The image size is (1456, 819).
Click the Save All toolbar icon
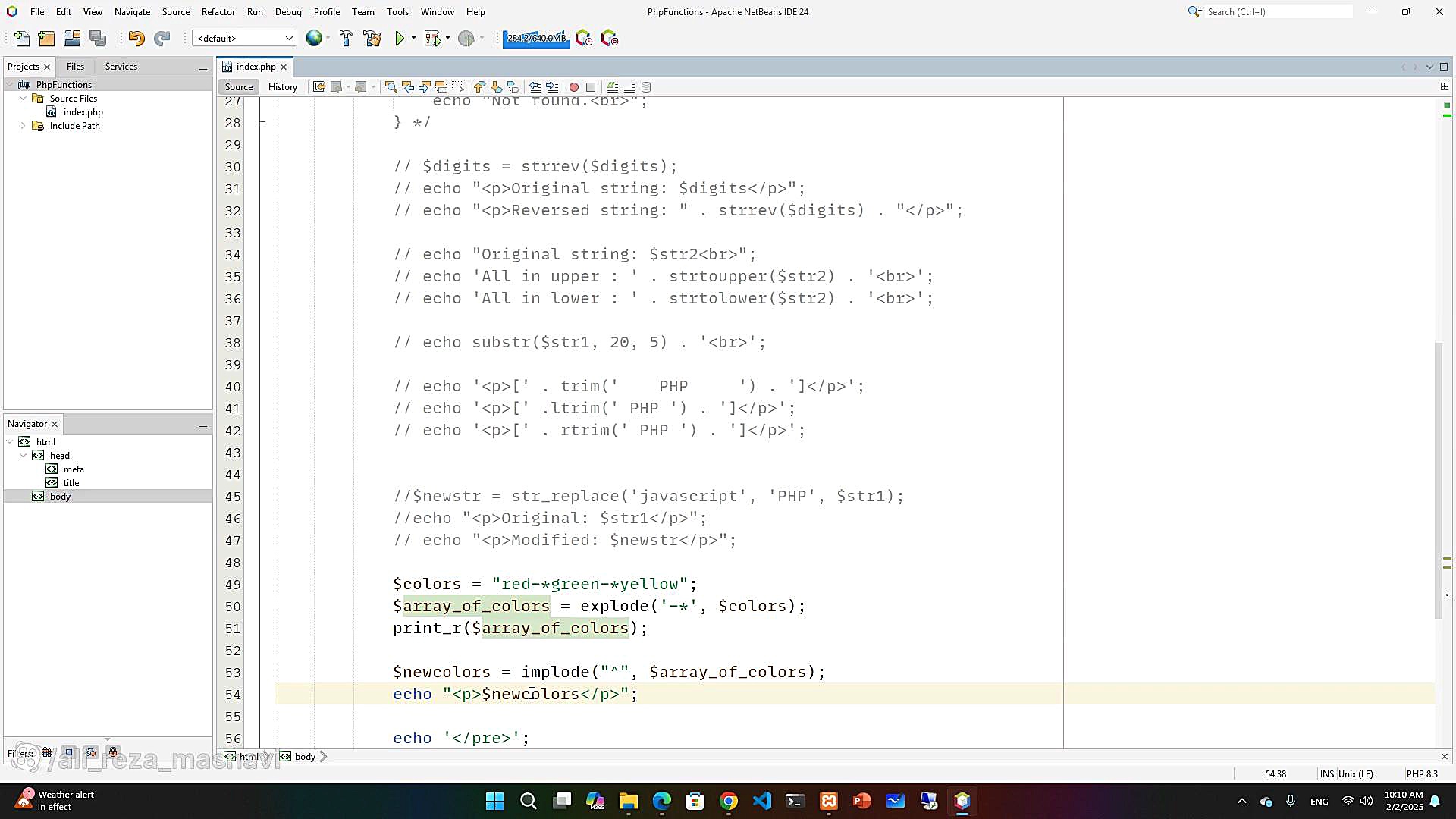pos(98,39)
